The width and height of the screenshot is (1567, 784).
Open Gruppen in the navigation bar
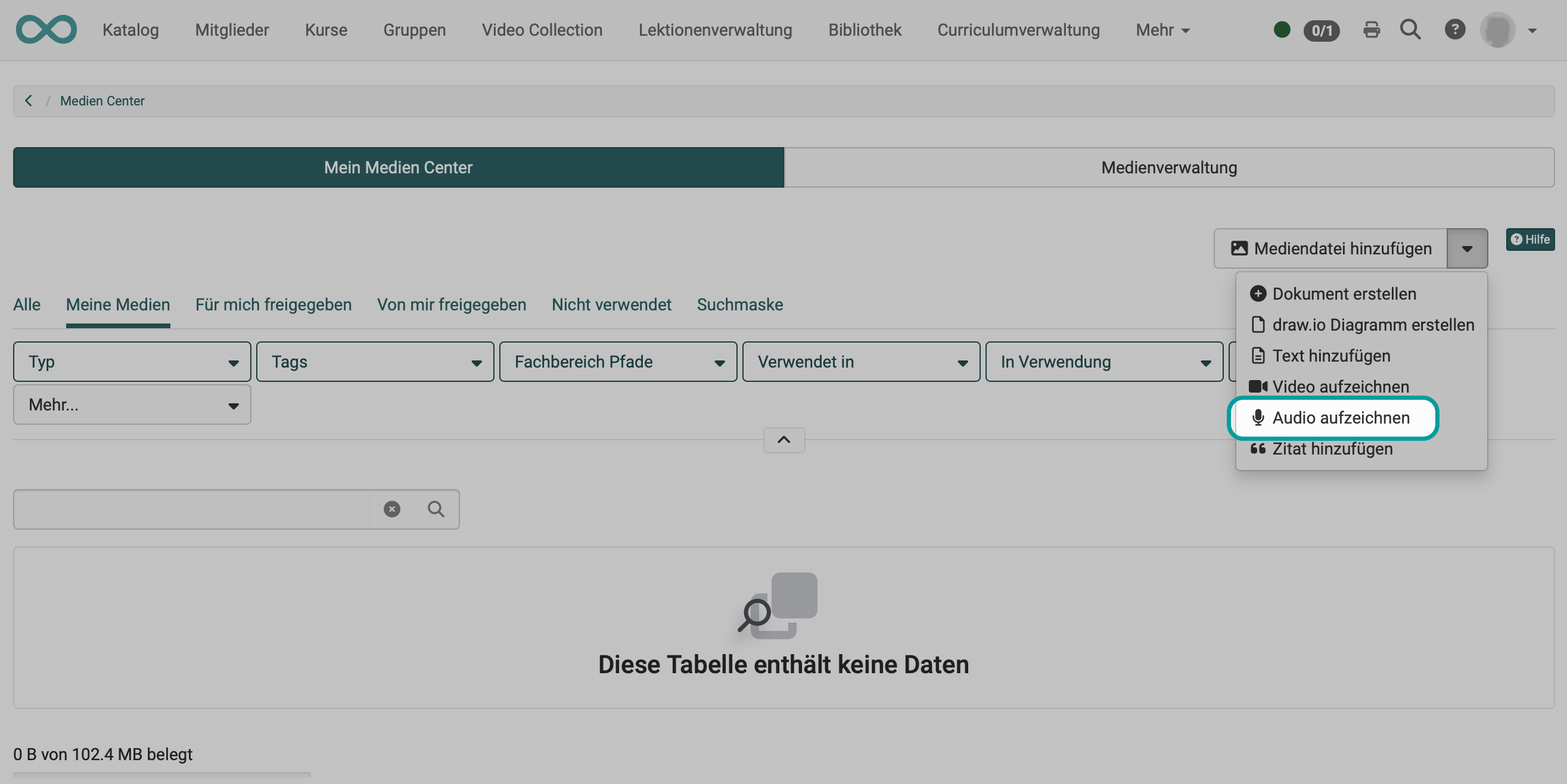[x=414, y=29]
